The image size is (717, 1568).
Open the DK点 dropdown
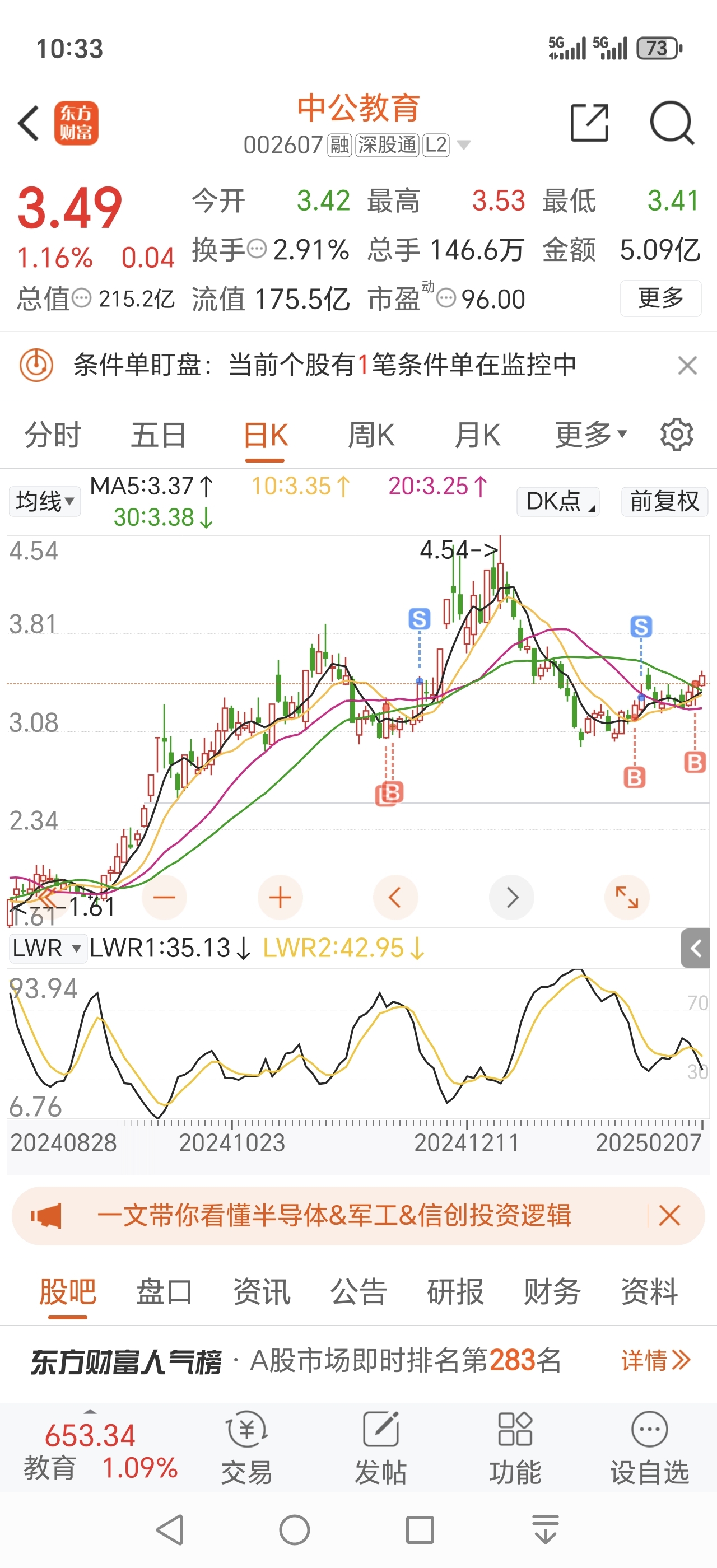558,502
